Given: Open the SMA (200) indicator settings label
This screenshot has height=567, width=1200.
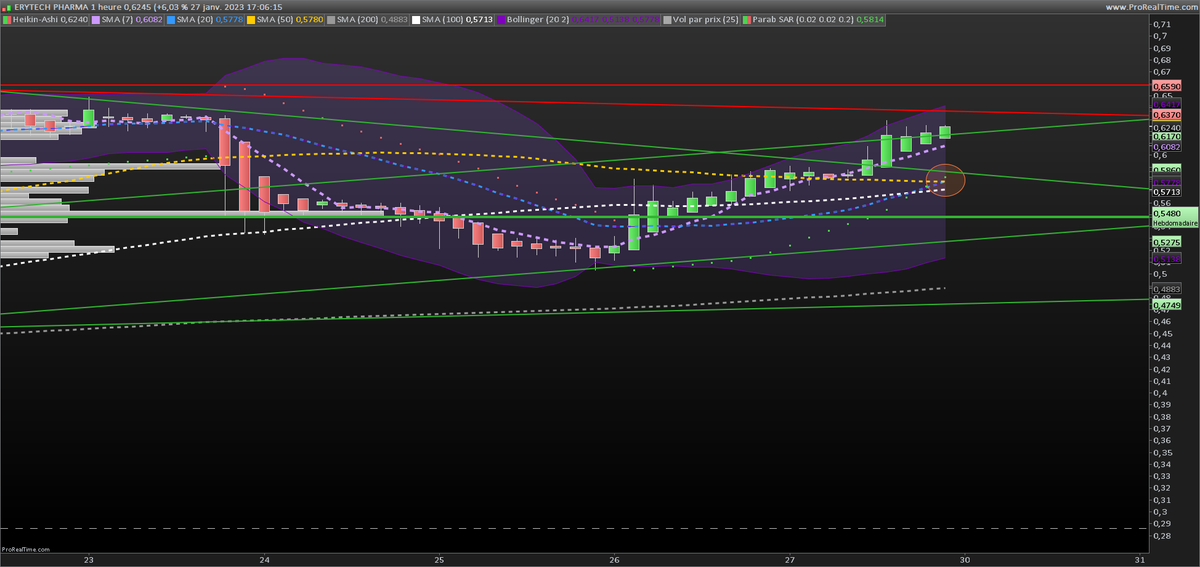Looking at the screenshot, I should point(359,19).
